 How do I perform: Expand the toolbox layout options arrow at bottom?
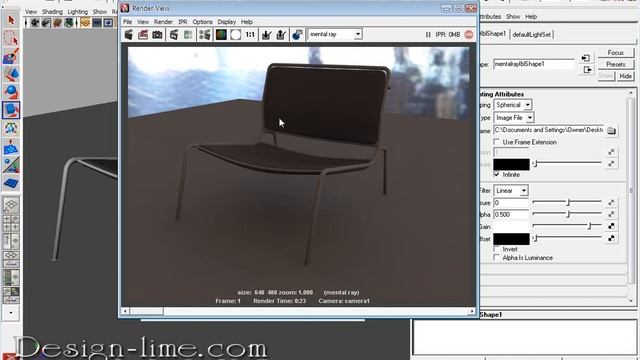coord(11,313)
